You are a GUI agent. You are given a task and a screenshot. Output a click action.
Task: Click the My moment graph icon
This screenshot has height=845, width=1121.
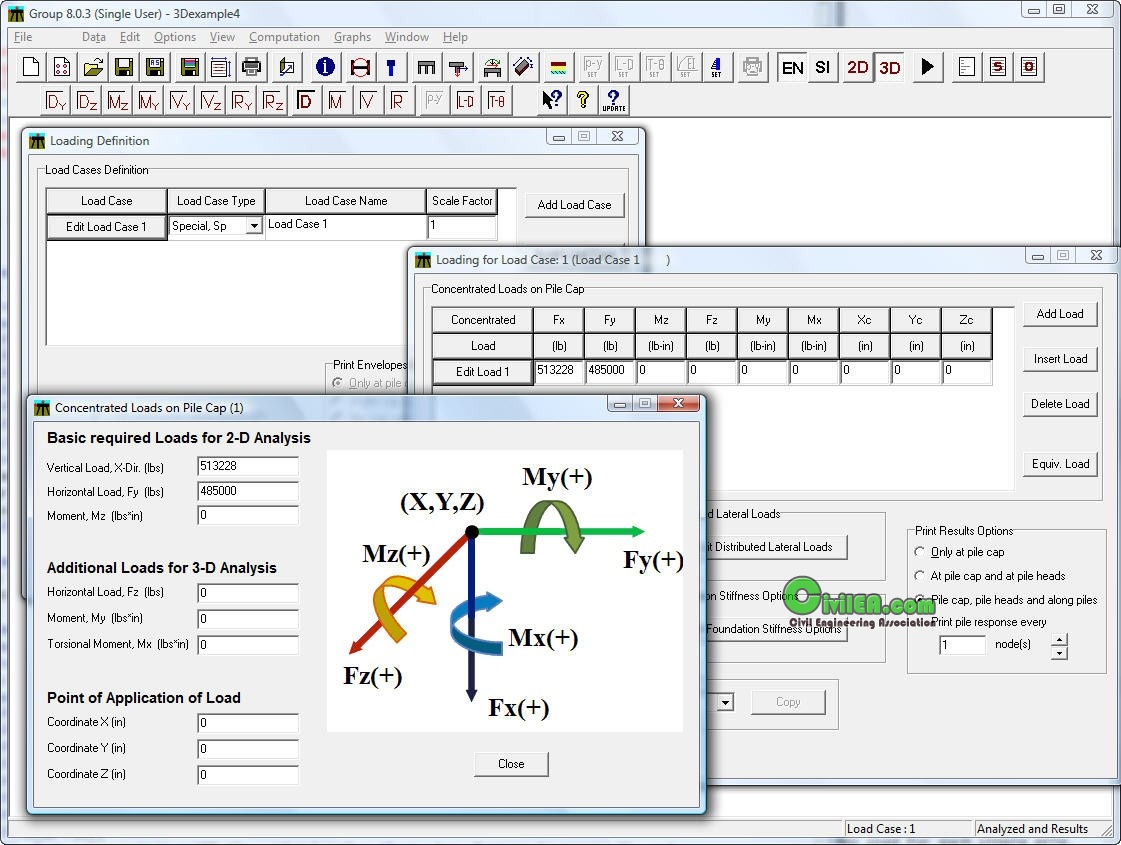pyautogui.click(x=149, y=102)
